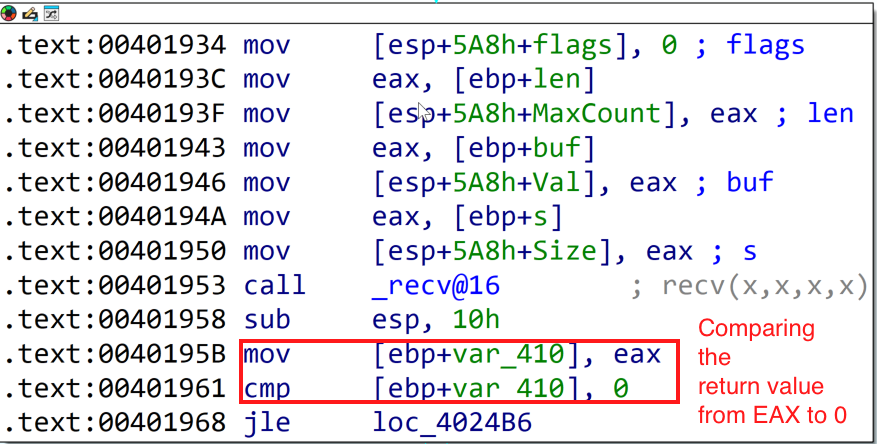Click the cmp instruction mnemonic
This screenshot has width=877, height=444.
pos(266,388)
